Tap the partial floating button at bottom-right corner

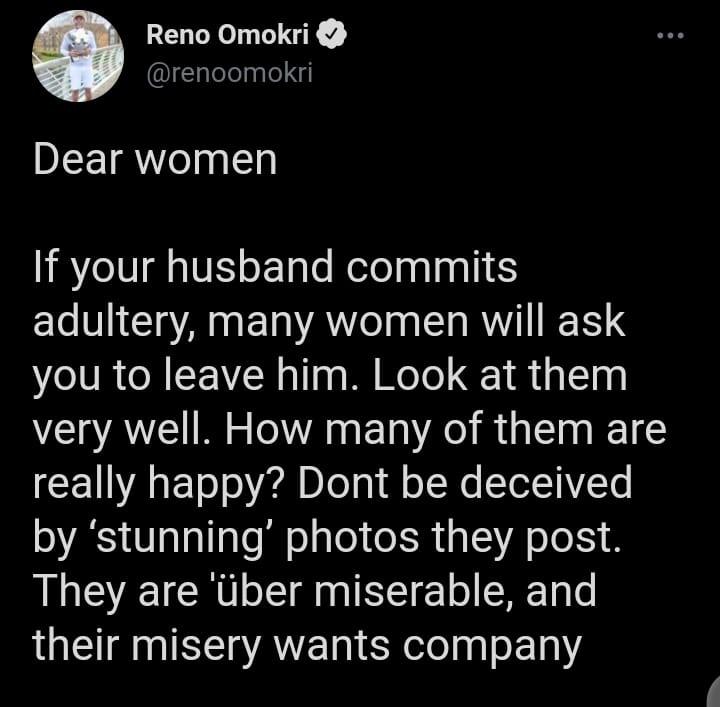tap(713, 692)
